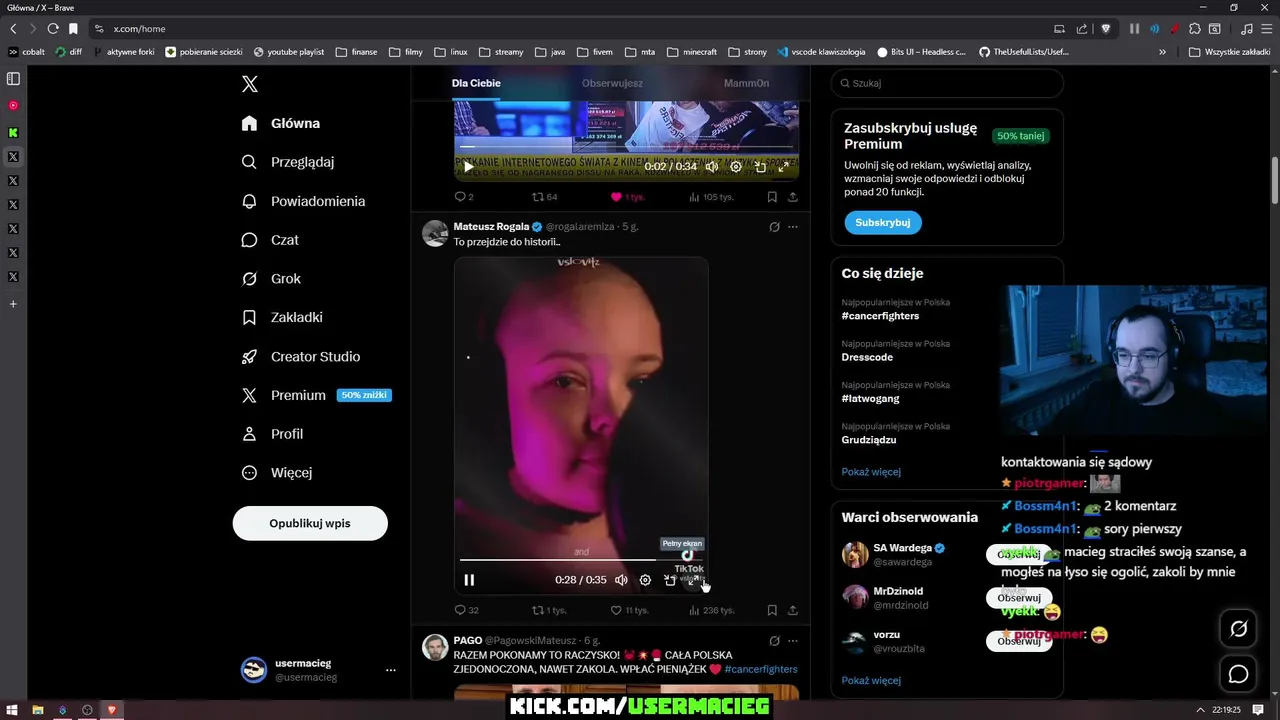Open Creator Studio
The height and width of the screenshot is (720, 1280).
tap(301, 356)
